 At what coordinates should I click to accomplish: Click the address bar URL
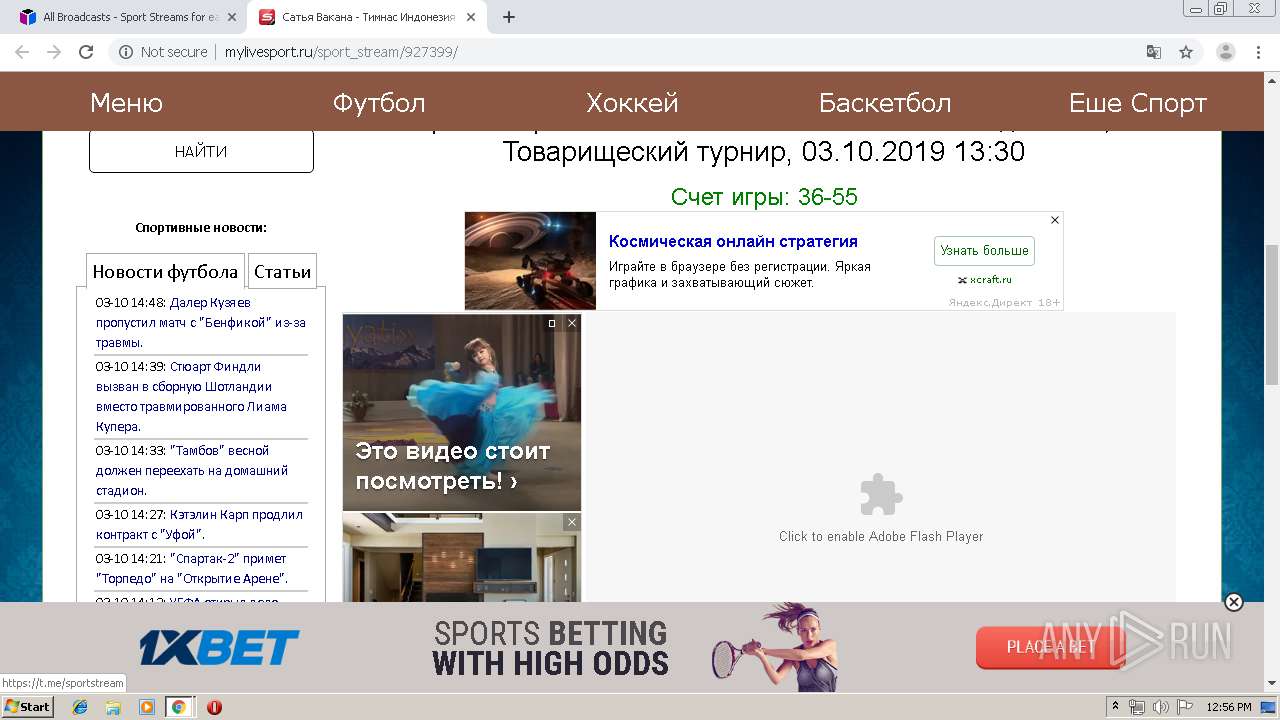[341, 52]
